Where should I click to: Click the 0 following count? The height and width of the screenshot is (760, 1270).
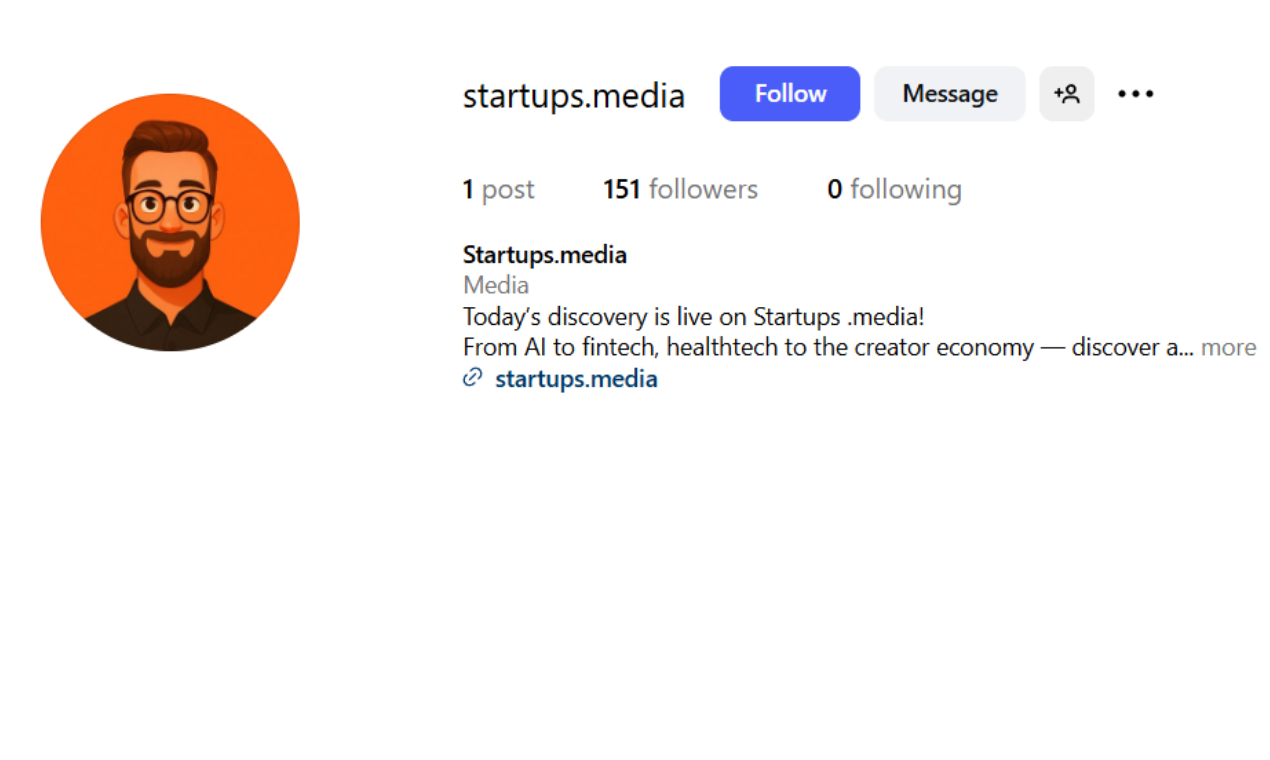894,189
